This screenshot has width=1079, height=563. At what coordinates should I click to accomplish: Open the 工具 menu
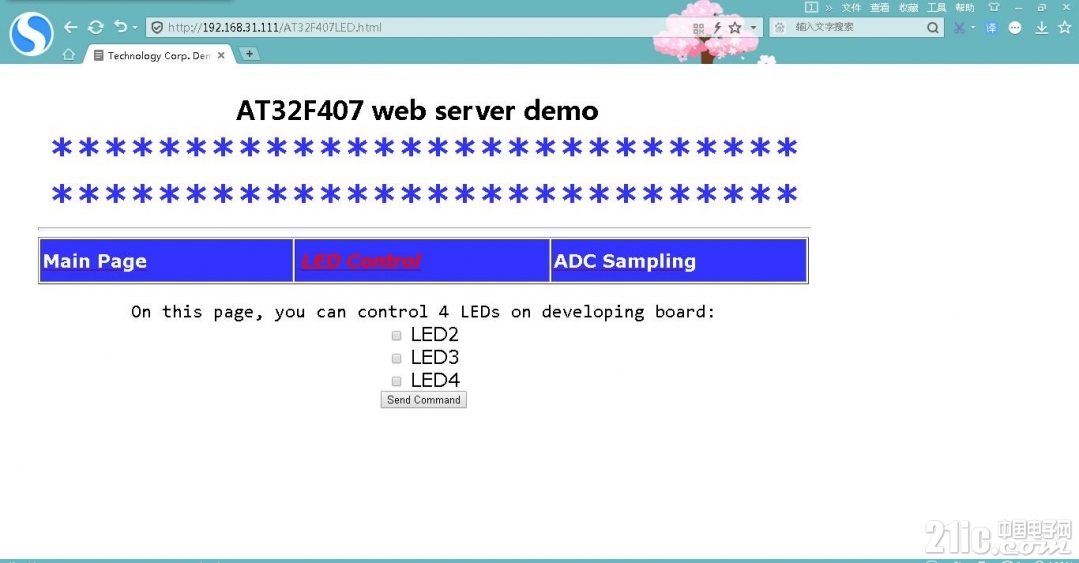937,8
